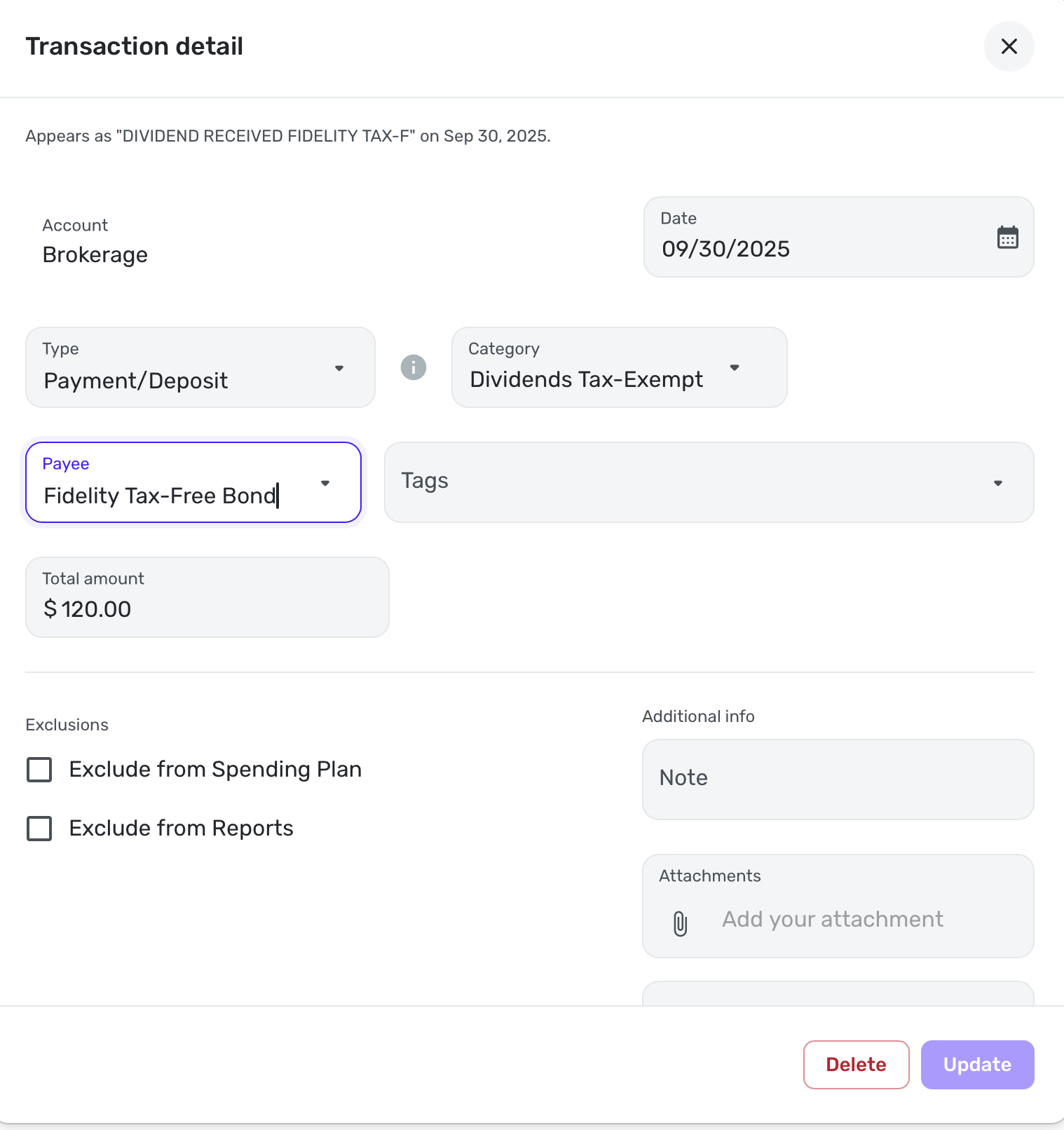Image resolution: width=1064 pixels, height=1130 pixels.
Task: Expand the Type dropdown arrow
Action: (339, 368)
